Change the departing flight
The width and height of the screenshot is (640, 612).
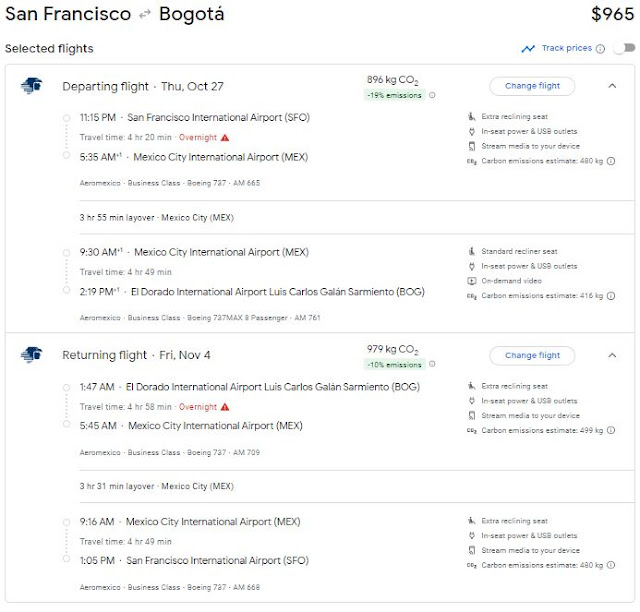(532, 86)
